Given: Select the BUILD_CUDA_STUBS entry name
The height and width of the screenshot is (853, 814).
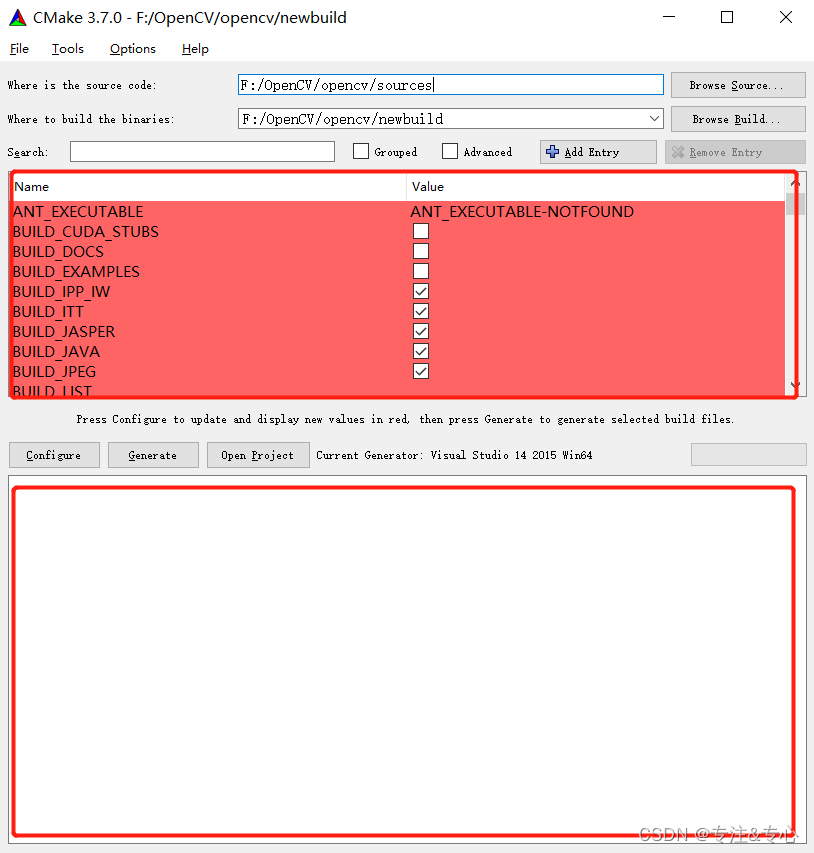Looking at the screenshot, I should point(85,232).
